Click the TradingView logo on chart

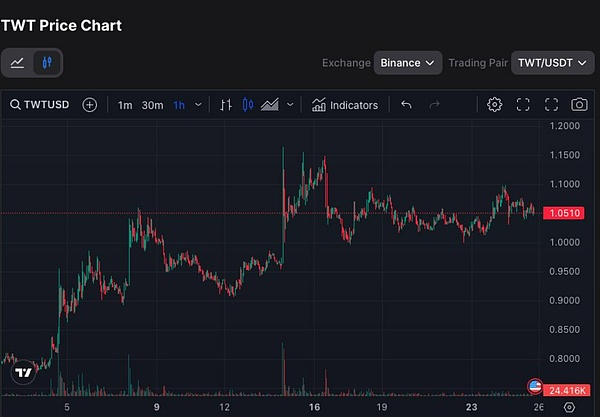(23, 371)
